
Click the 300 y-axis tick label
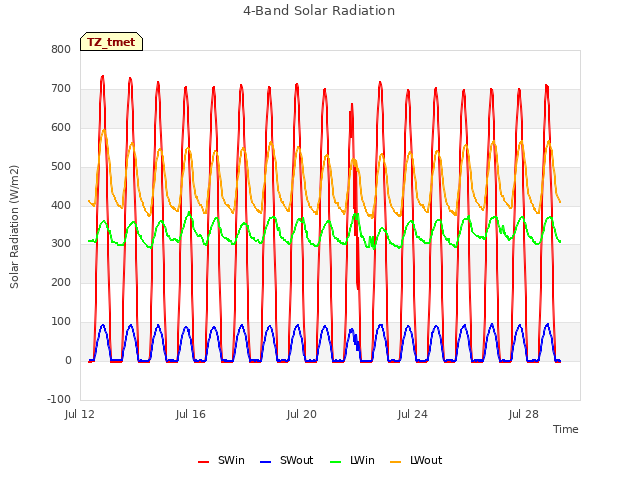point(61,243)
